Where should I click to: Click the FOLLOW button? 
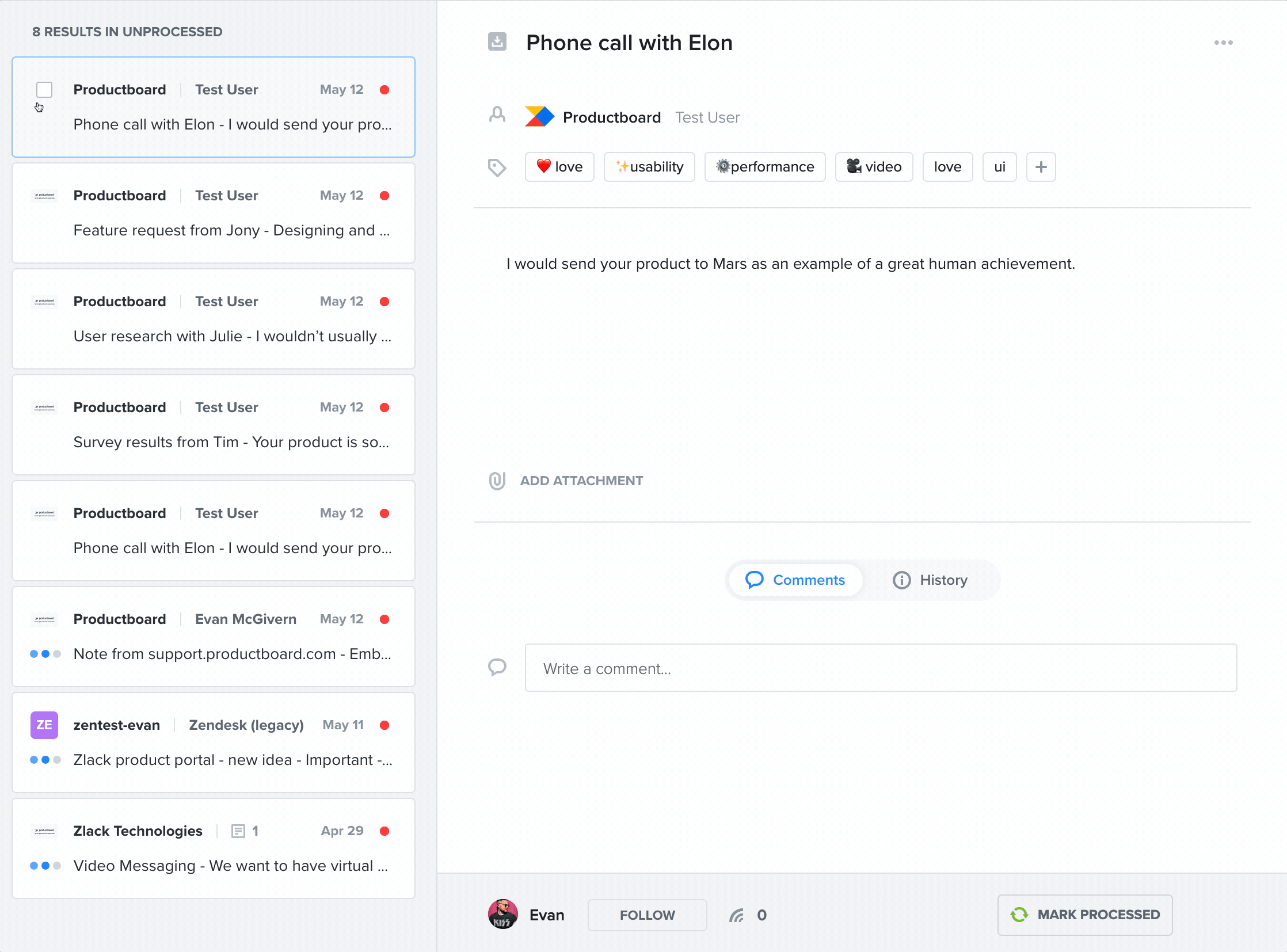(x=648, y=915)
